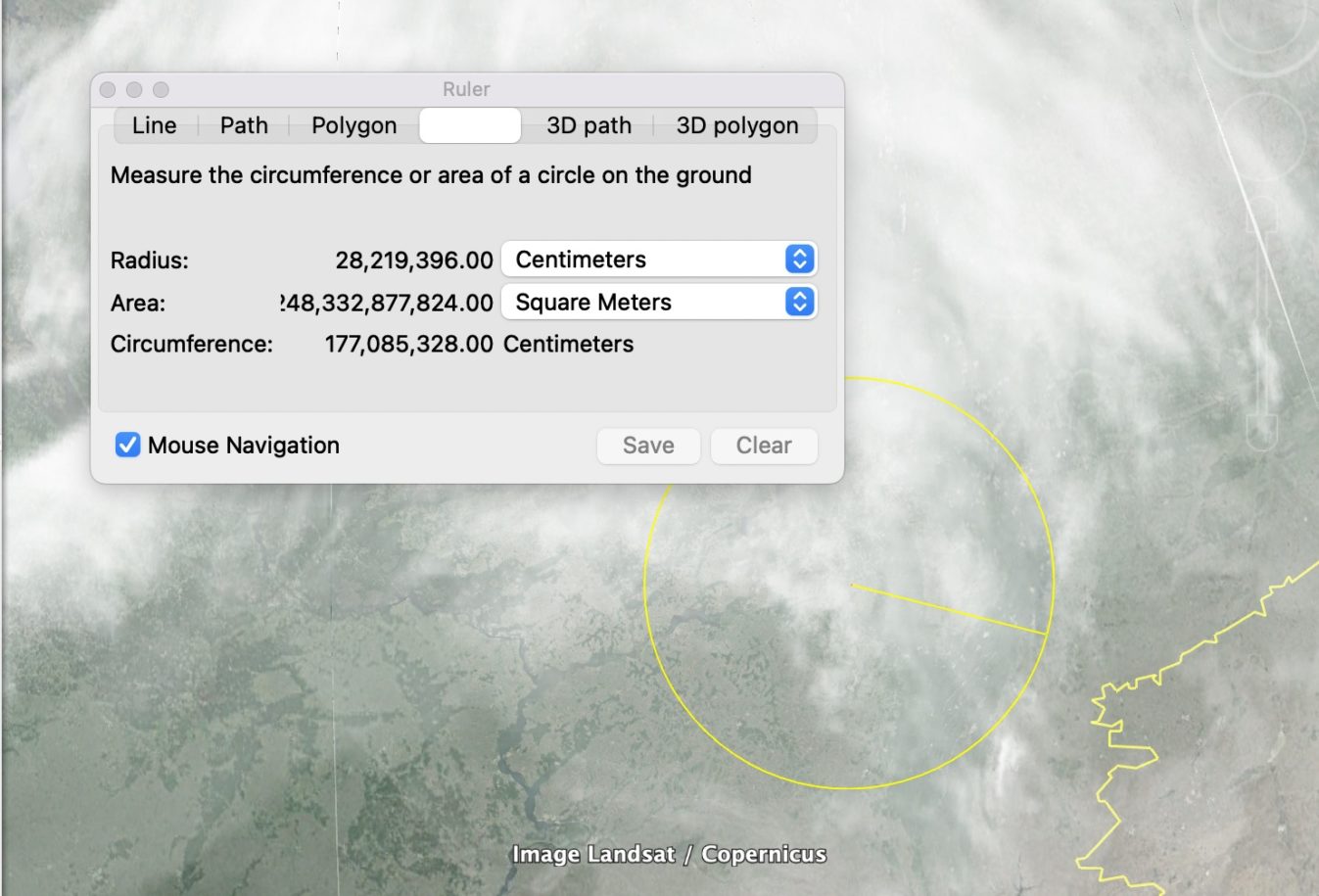Viewport: 1319px width, 896px height.
Task: Click the center point of the yellow circle
Action: (x=851, y=586)
